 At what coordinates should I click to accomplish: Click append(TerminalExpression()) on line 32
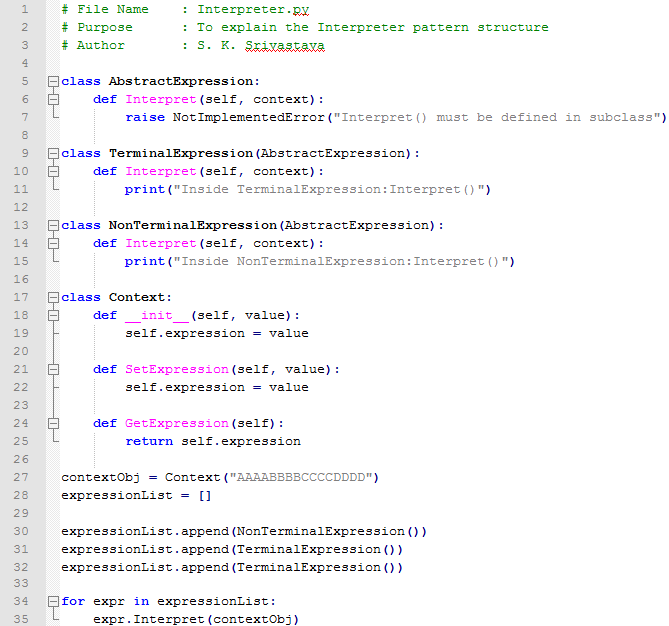[x=292, y=568]
